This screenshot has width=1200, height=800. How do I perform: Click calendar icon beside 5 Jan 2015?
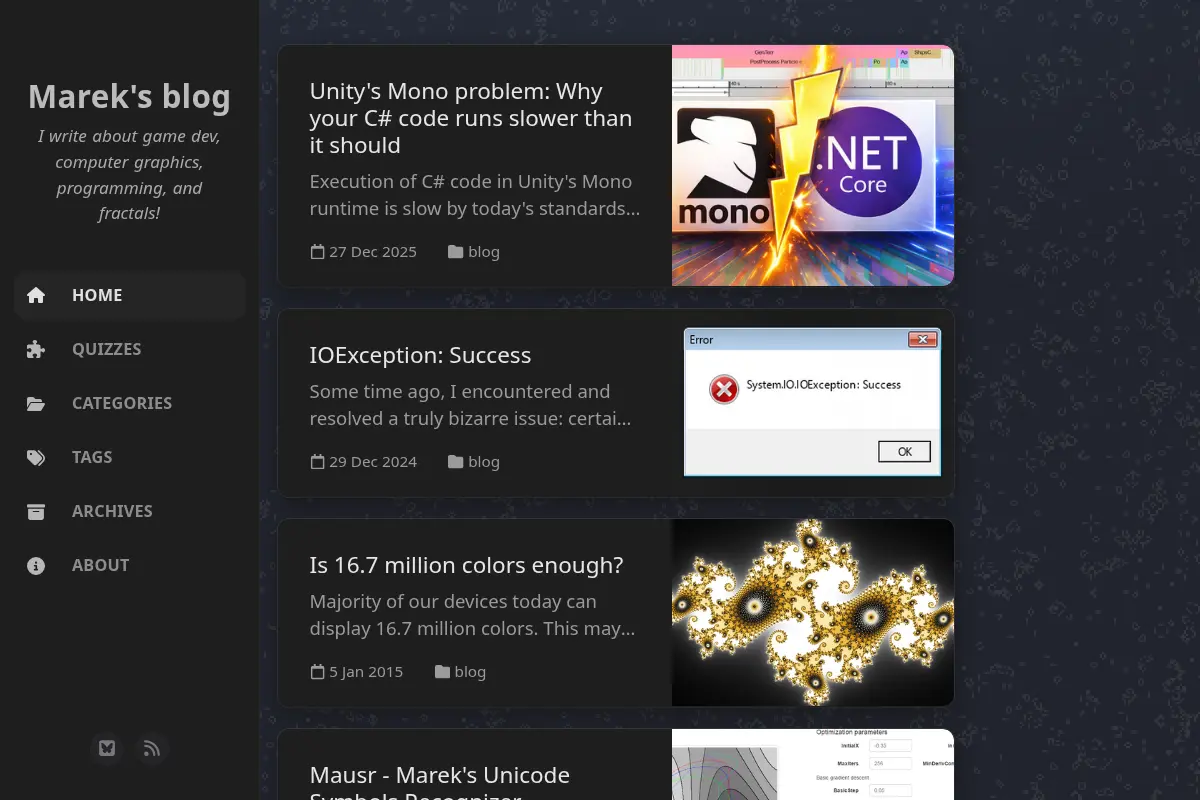pos(317,671)
